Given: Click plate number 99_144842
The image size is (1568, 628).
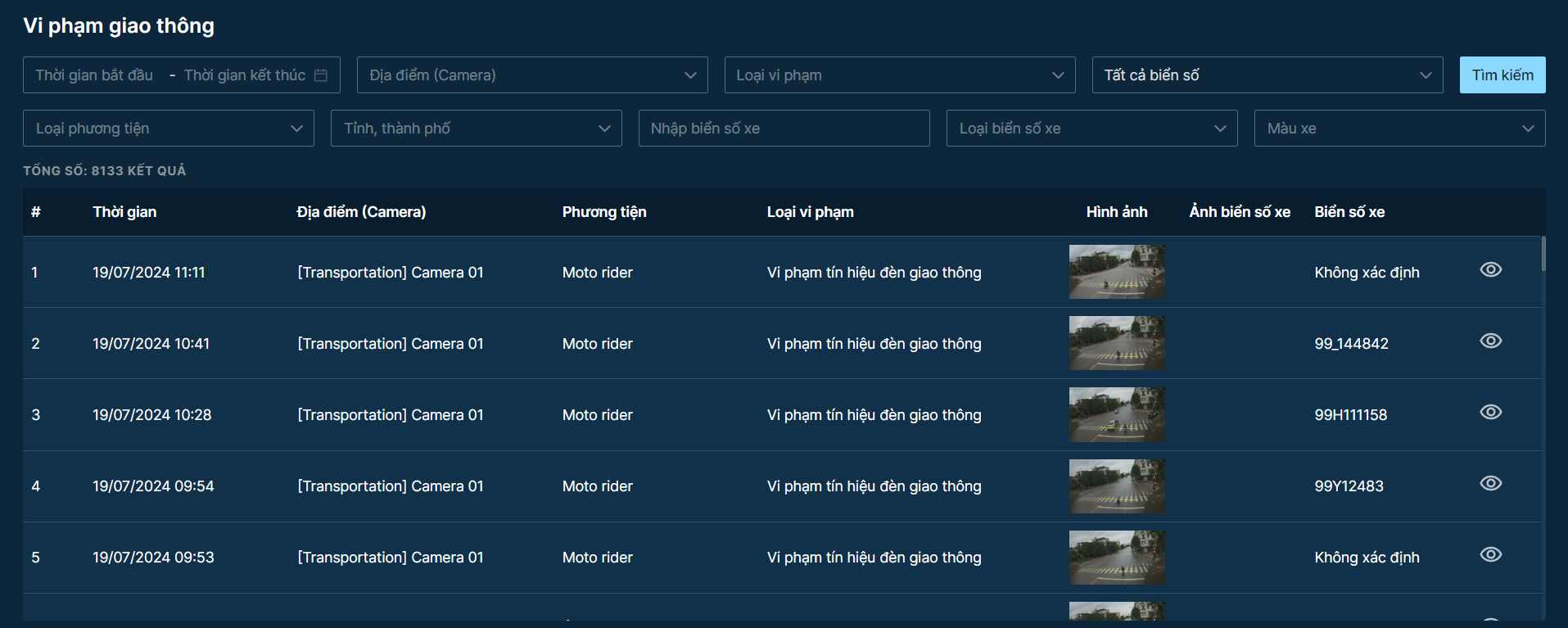Looking at the screenshot, I should [x=1352, y=344].
